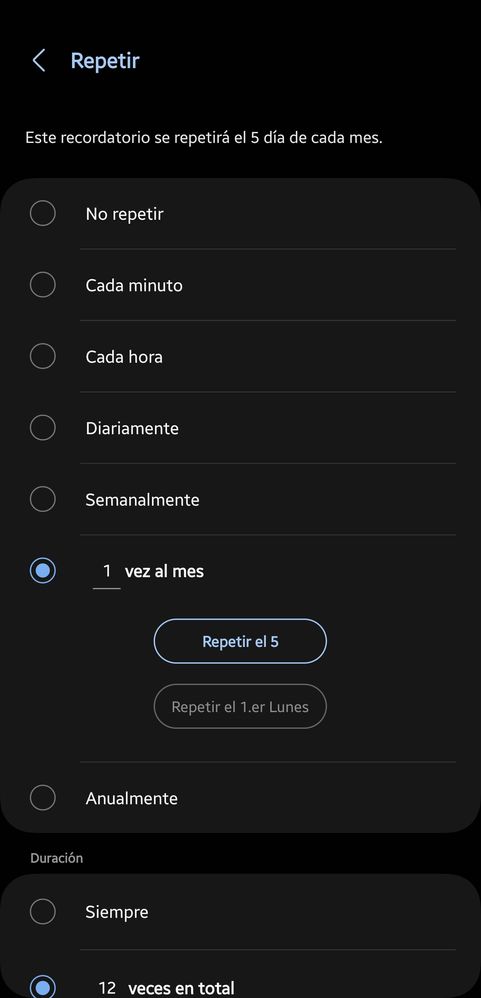The image size is (481, 998).
Task: Tap the Siempre label text
Action: [x=117, y=912]
